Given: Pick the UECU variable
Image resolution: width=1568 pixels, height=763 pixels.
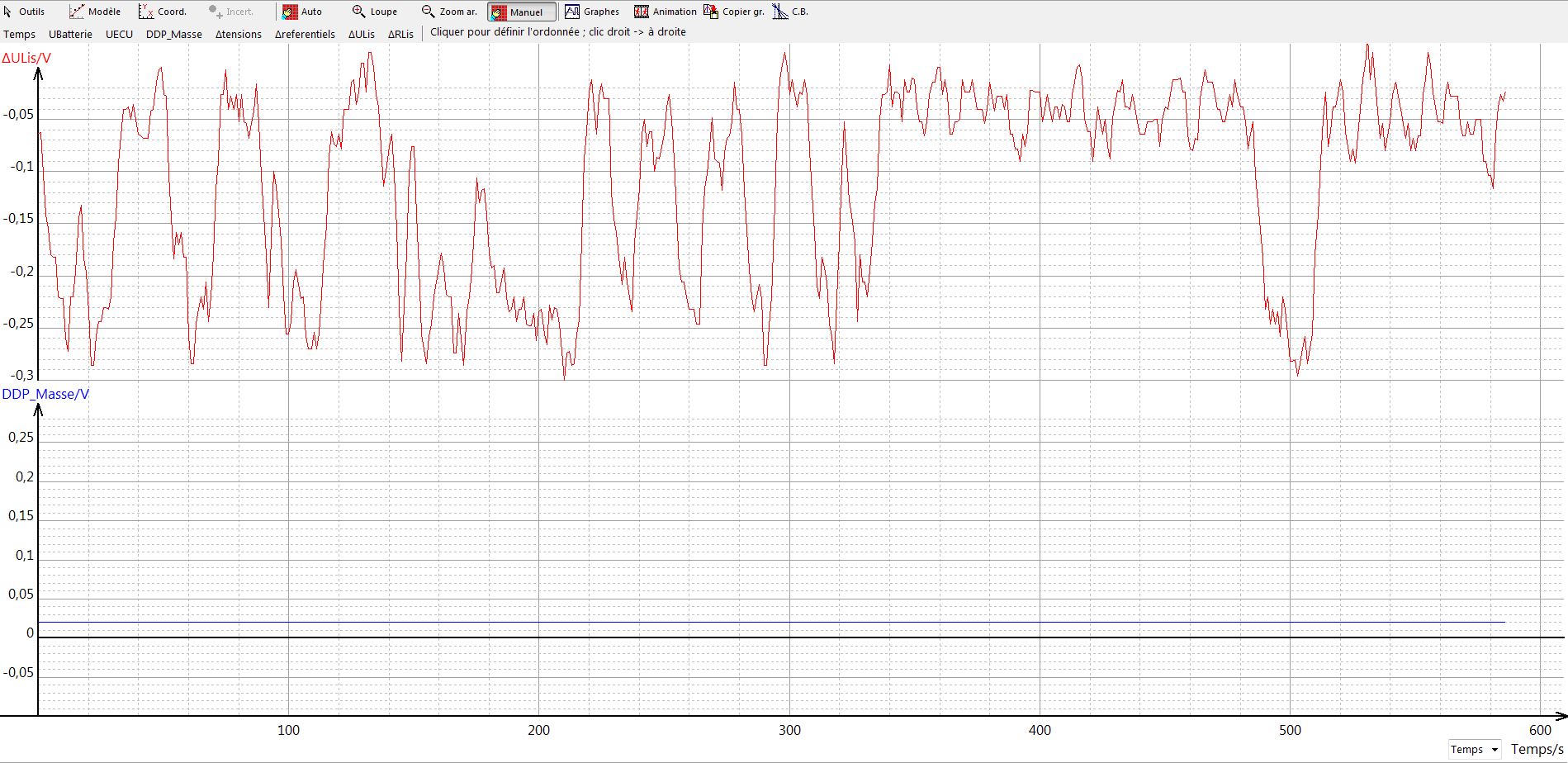Looking at the screenshot, I should click(119, 34).
